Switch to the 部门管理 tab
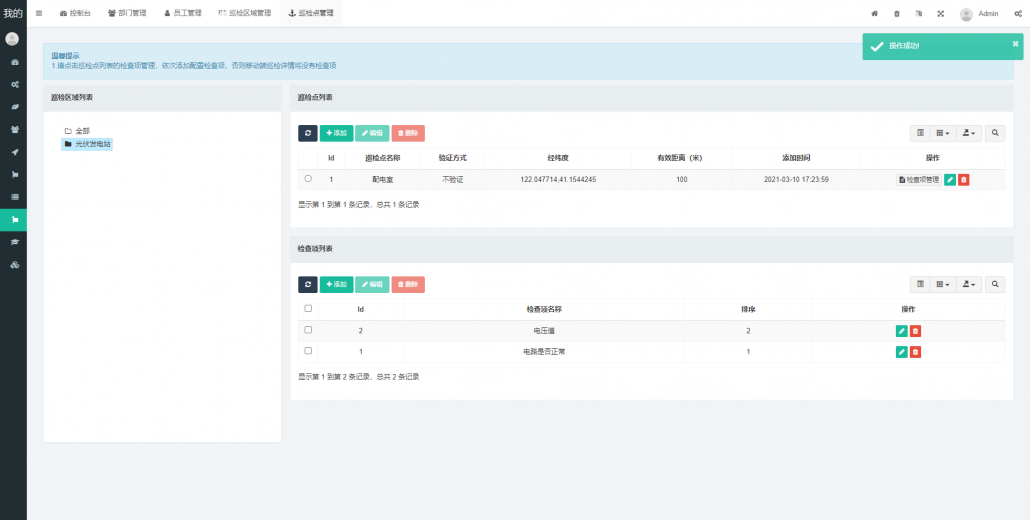This screenshot has height=520, width=1030. (x=126, y=13)
